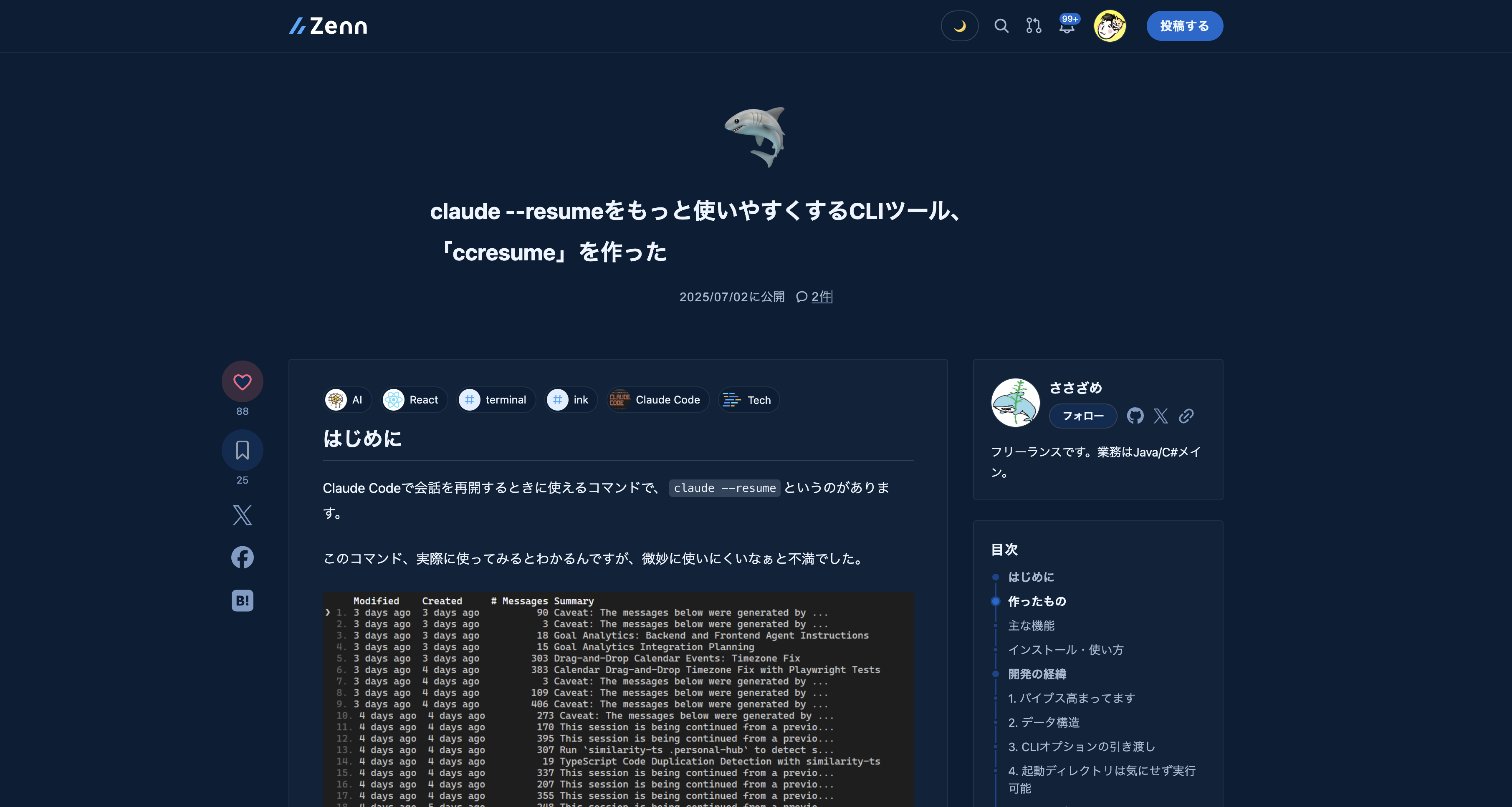Image resolution: width=1512 pixels, height=807 pixels.
Task: Open the author's website link icon
Action: (1186, 416)
